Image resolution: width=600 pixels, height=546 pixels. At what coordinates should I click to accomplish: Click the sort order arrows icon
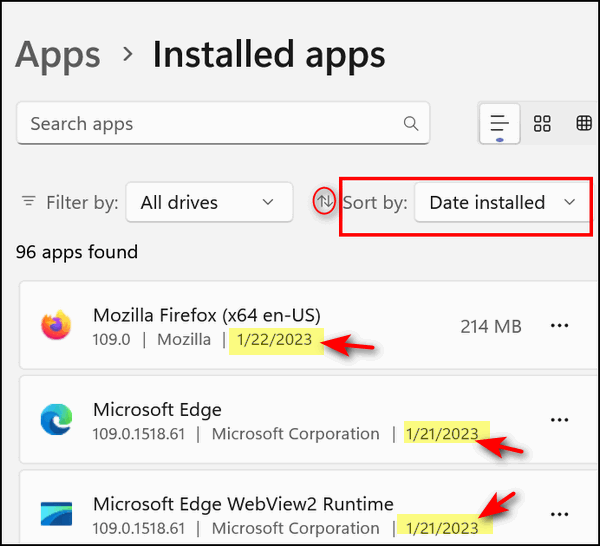click(324, 201)
